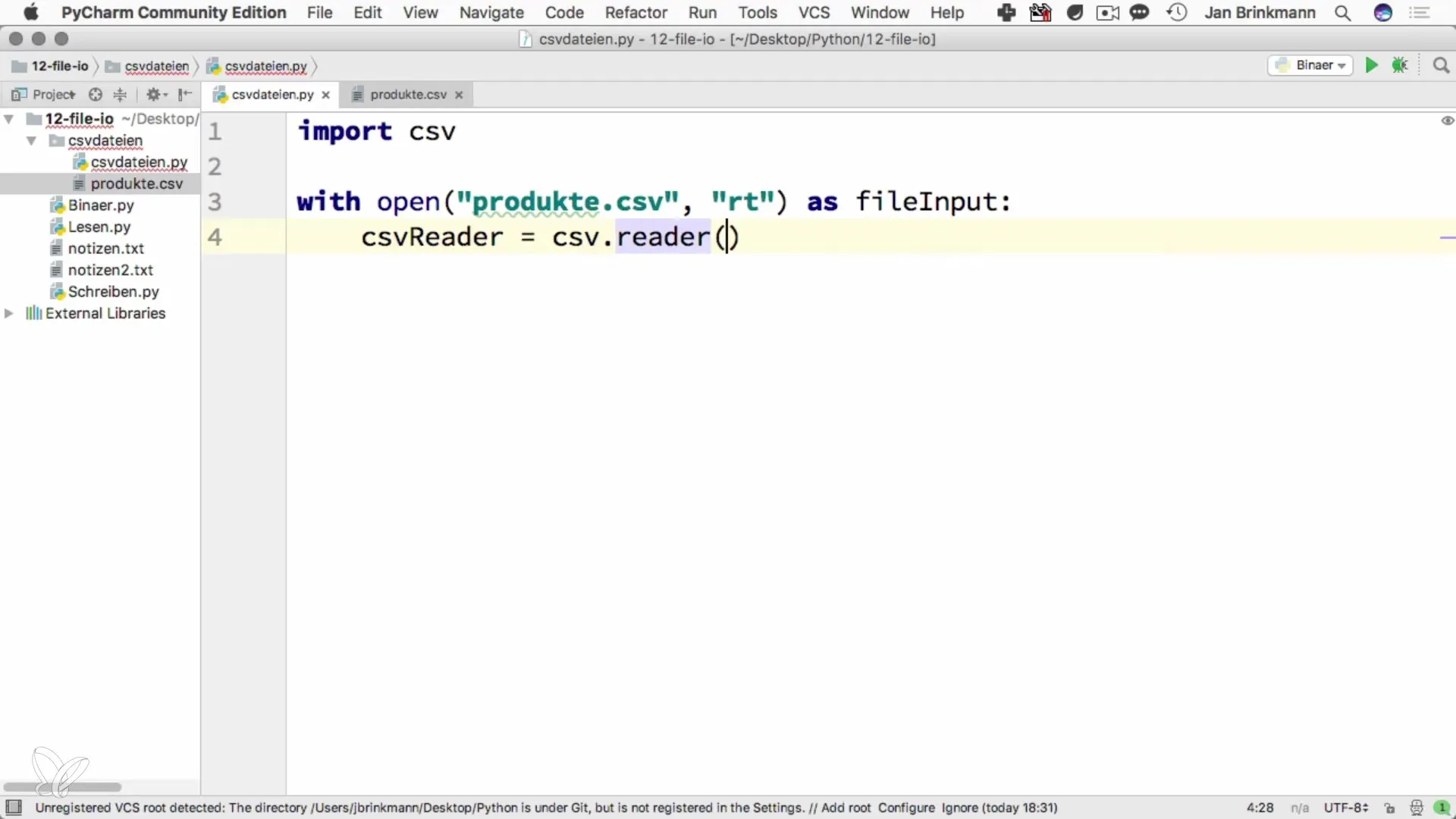Open the Apple menu

(x=30, y=13)
